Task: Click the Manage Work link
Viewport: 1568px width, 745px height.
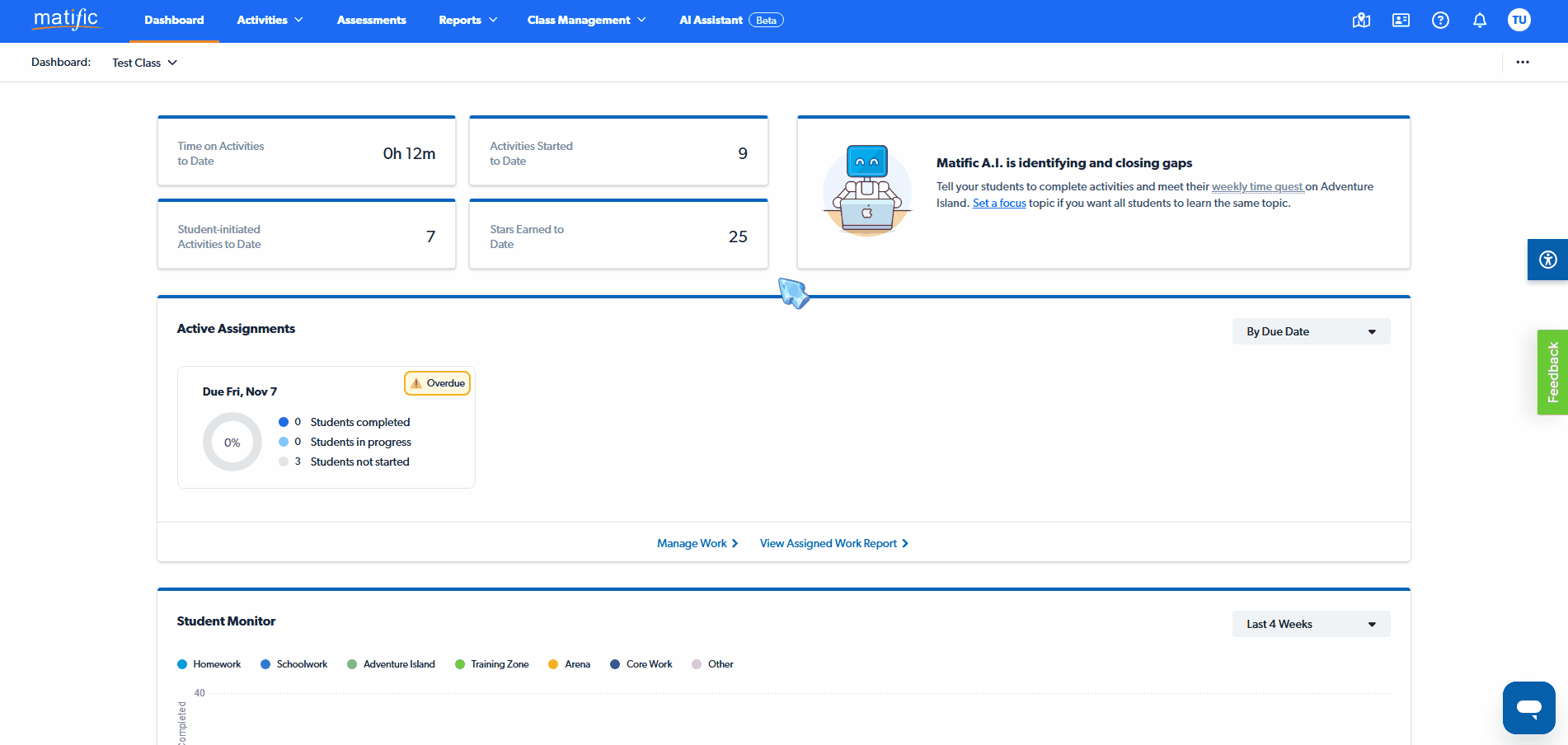Action: [x=697, y=543]
